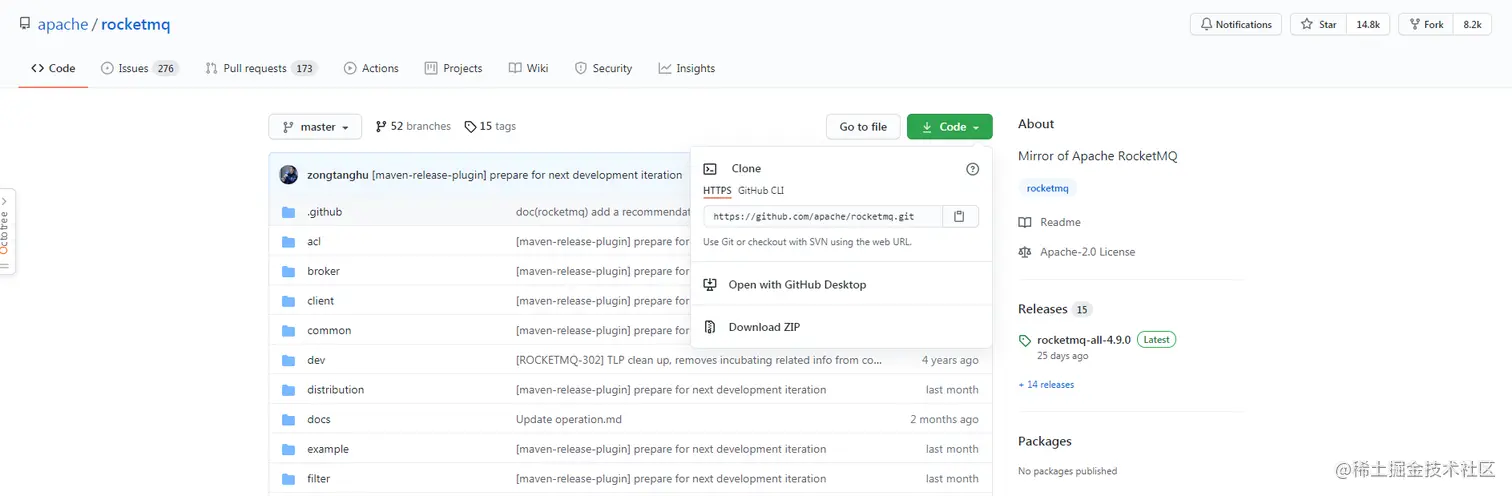Viewport: 1512px width, 496px height.
Task: Click the tags icon beside 15 tags
Action: (x=470, y=127)
